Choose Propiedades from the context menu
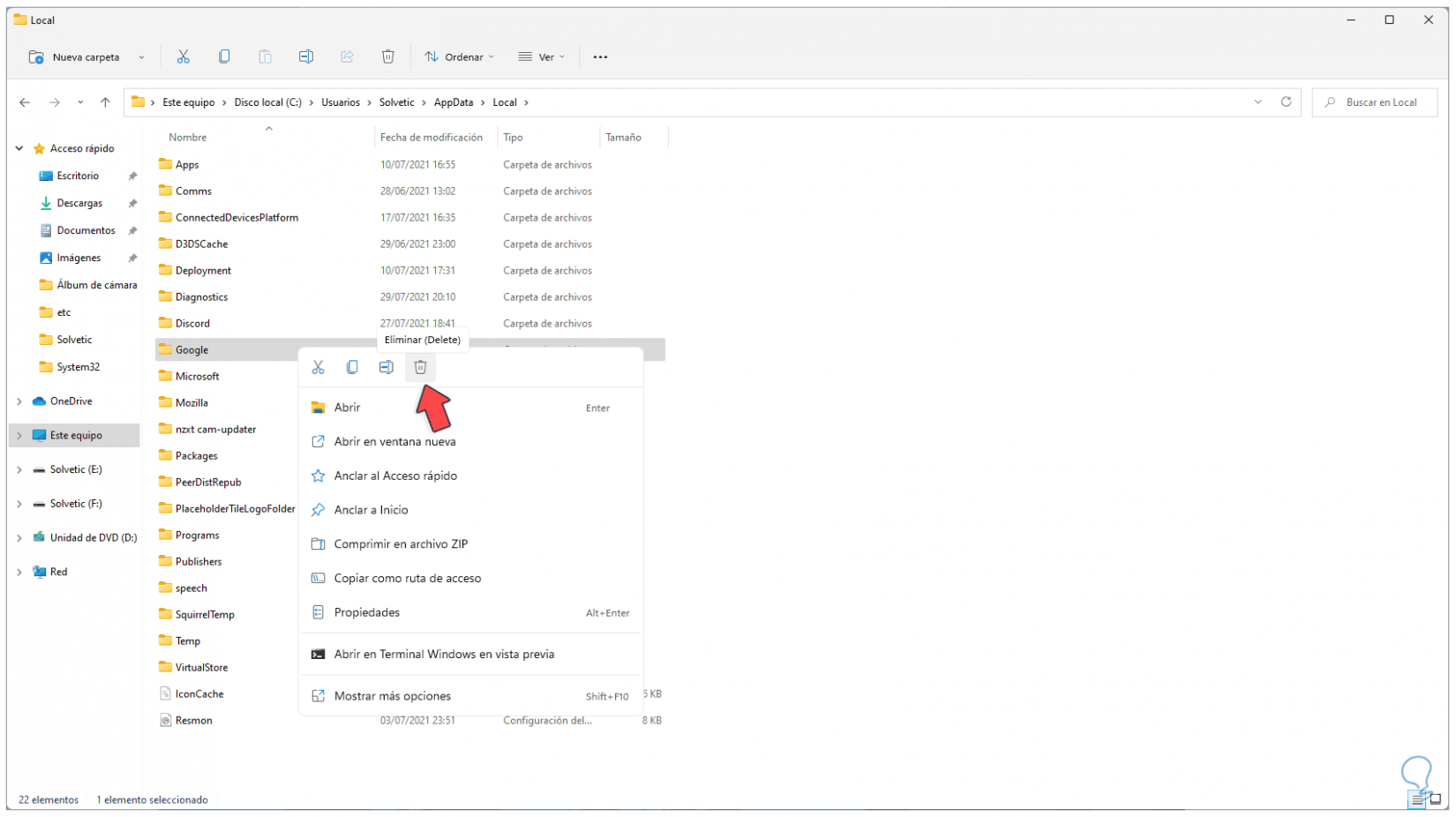This screenshot has width=1456, height=817. pyautogui.click(x=471, y=612)
